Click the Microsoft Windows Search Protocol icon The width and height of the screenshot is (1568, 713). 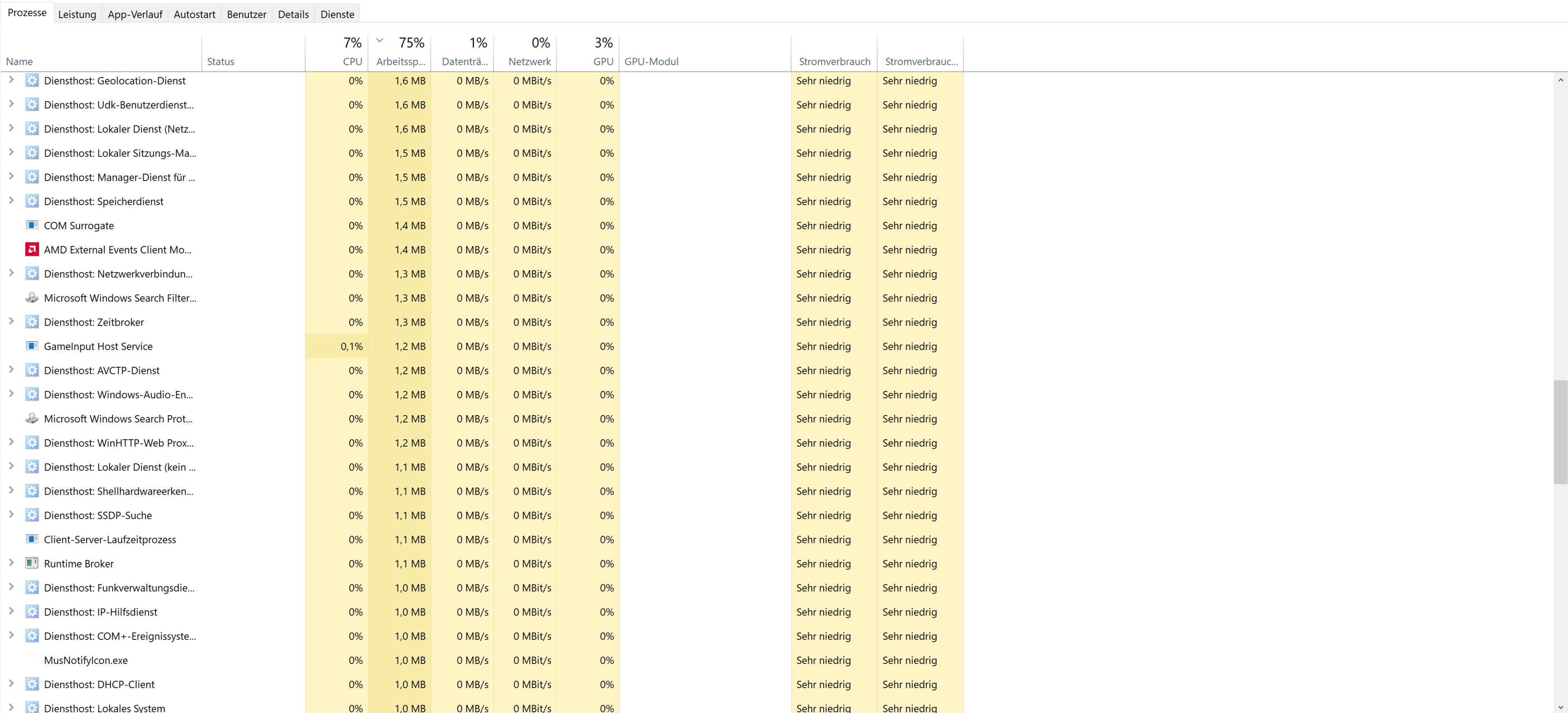[x=32, y=418]
